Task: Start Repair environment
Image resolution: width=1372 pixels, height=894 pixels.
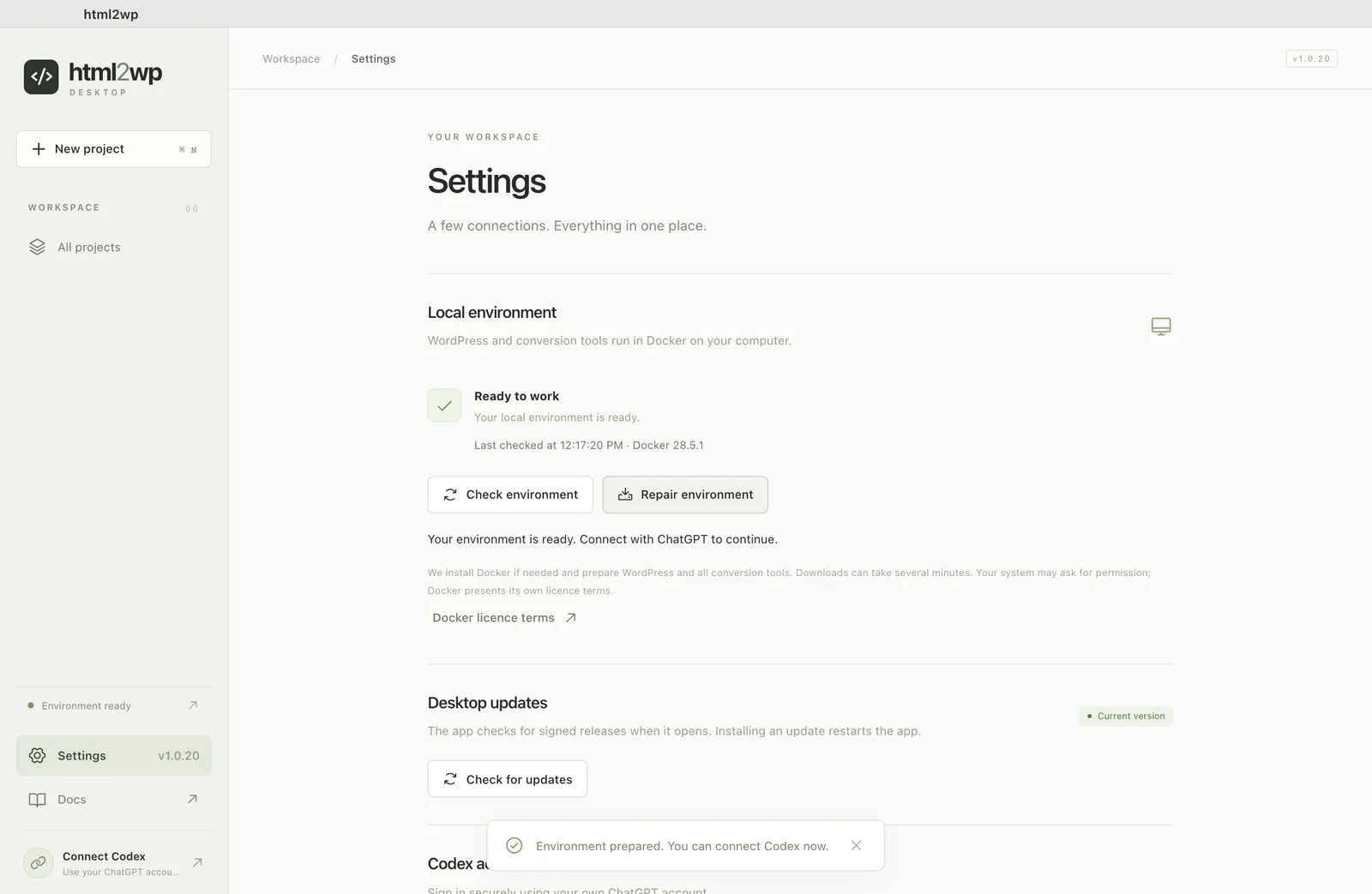Action: [x=685, y=495]
